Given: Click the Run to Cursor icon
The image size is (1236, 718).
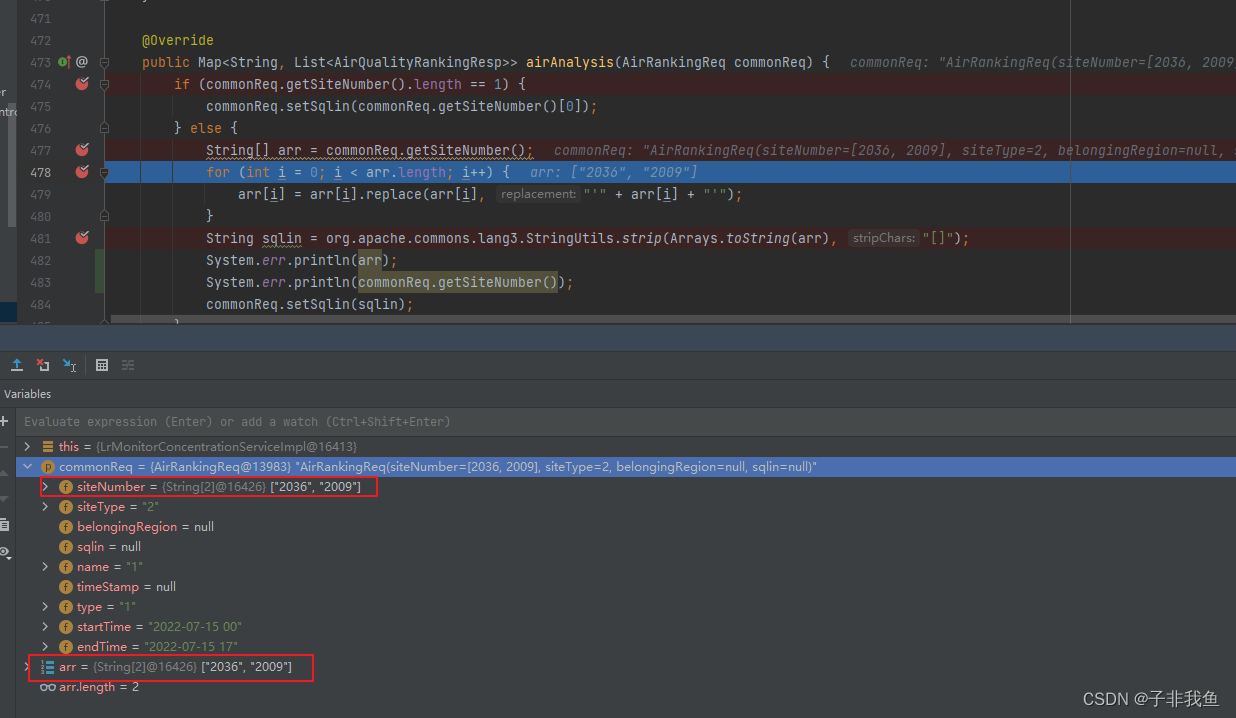Looking at the screenshot, I should [69, 365].
